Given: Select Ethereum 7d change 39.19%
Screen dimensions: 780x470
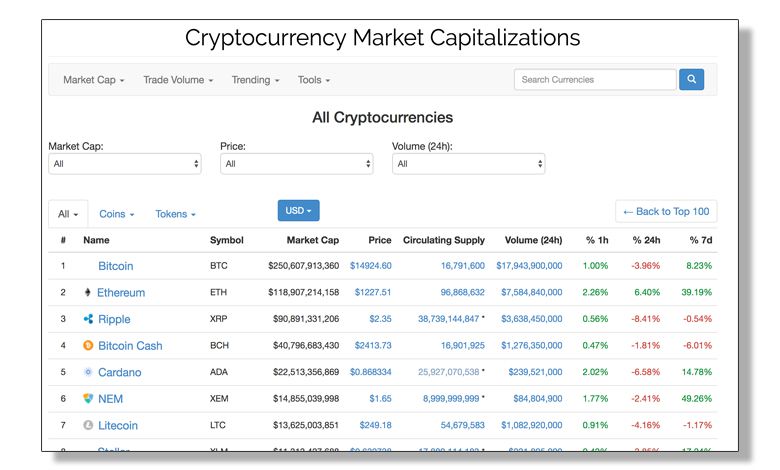Looking at the screenshot, I should [x=696, y=292].
